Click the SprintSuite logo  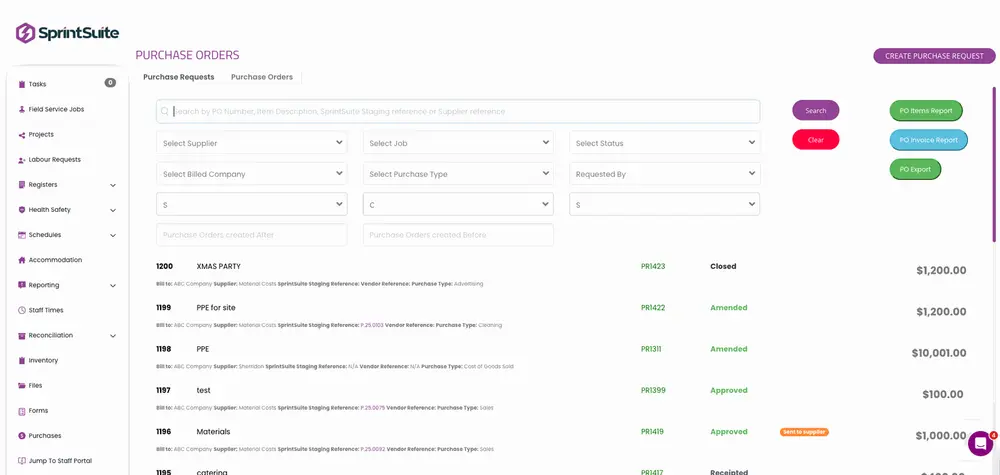pyautogui.click(x=68, y=33)
